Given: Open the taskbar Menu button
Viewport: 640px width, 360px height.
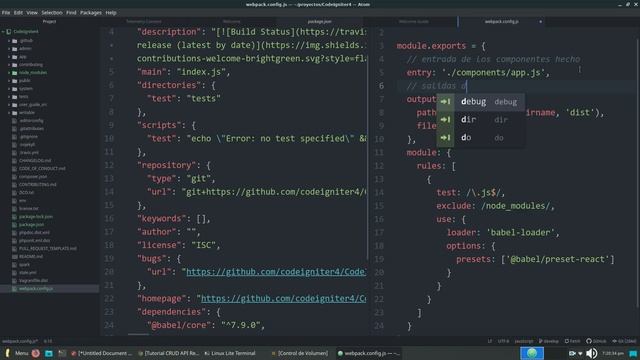Looking at the screenshot, I should [17, 353].
